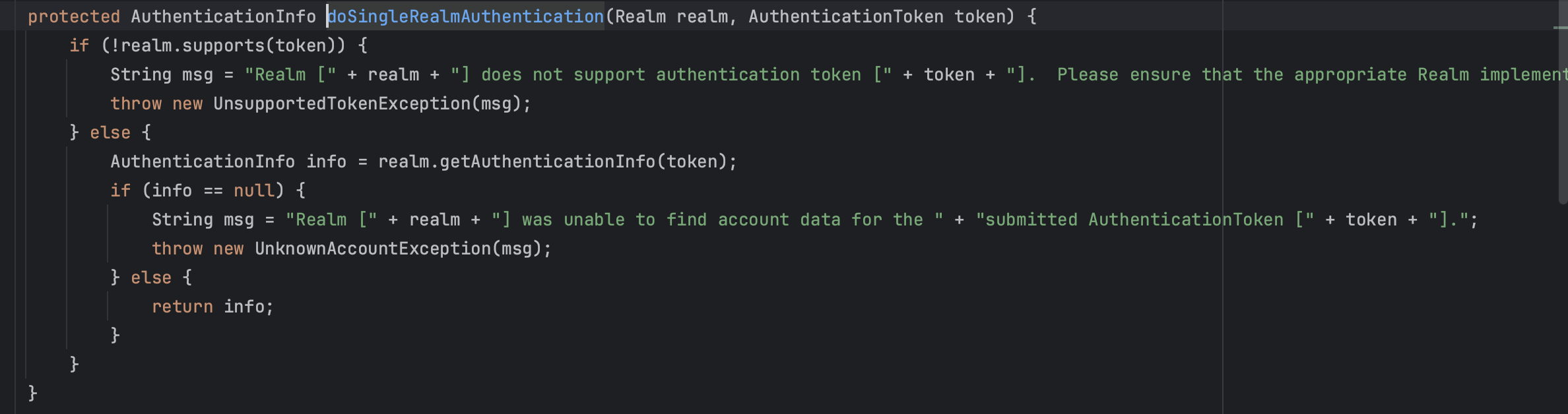Click the first else keyword after the throw
Image resolution: width=1568 pixels, height=414 pixels.
pyautogui.click(x=110, y=133)
